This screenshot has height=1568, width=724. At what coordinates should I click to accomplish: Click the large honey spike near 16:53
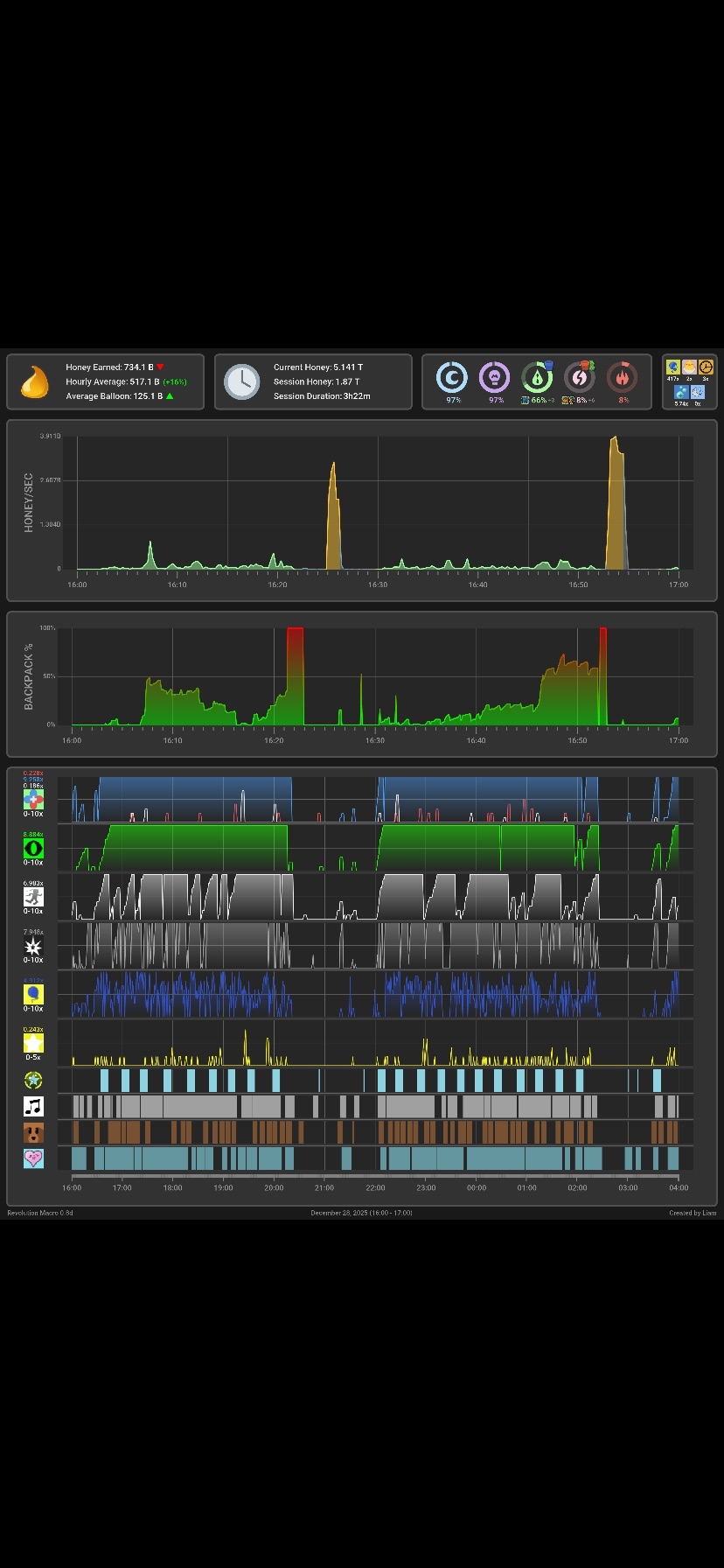616,503
